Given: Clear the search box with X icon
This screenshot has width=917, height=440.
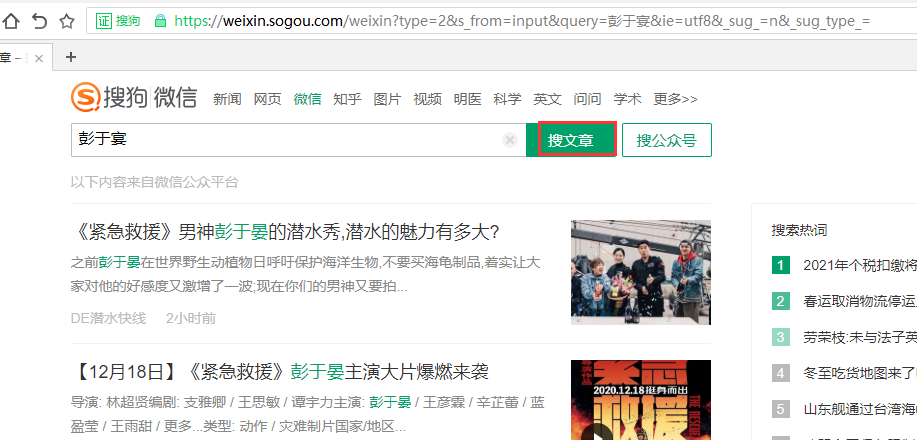Looking at the screenshot, I should (x=510, y=140).
